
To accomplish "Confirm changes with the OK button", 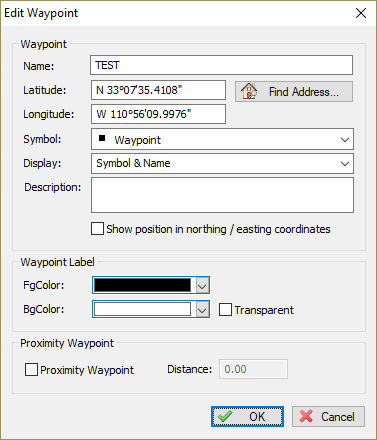I will [x=247, y=416].
